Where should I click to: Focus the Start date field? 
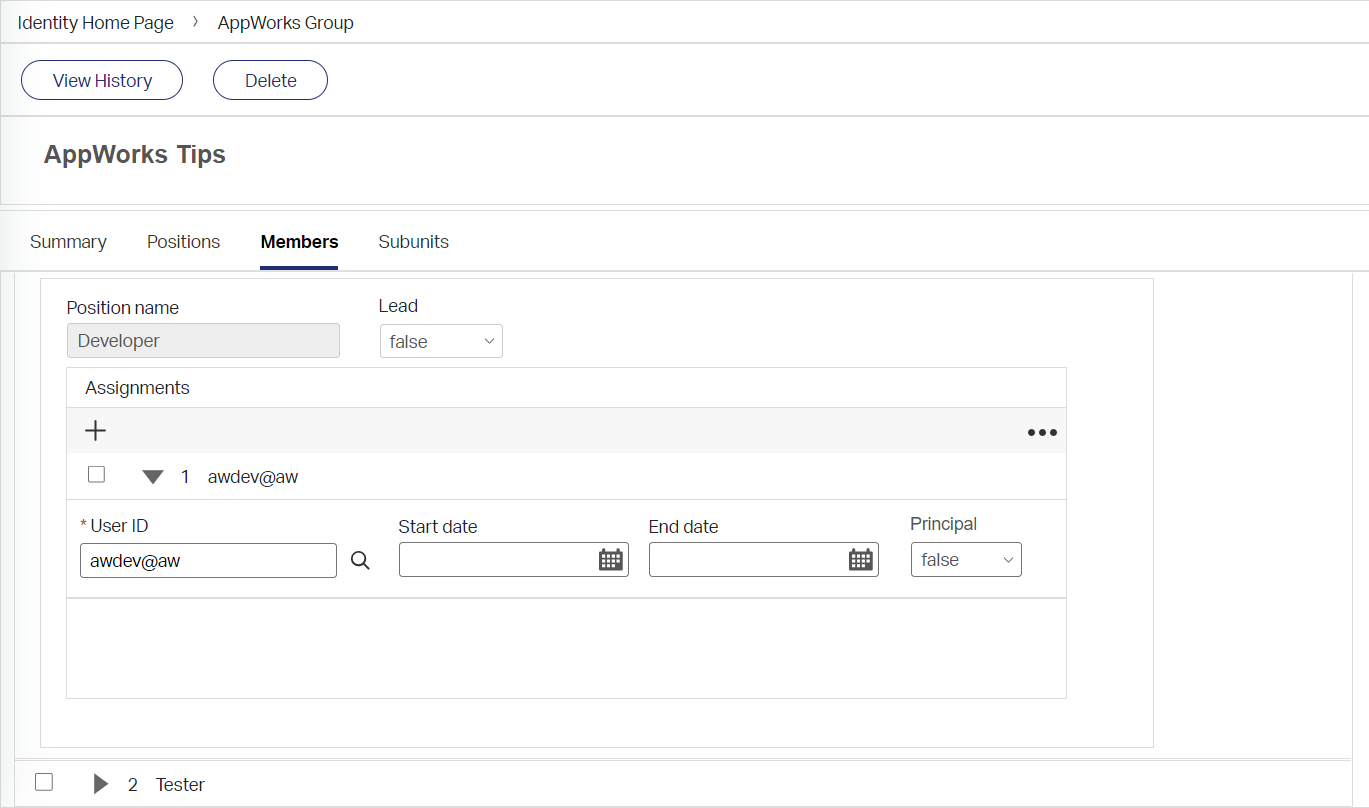(x=514, y=560)
